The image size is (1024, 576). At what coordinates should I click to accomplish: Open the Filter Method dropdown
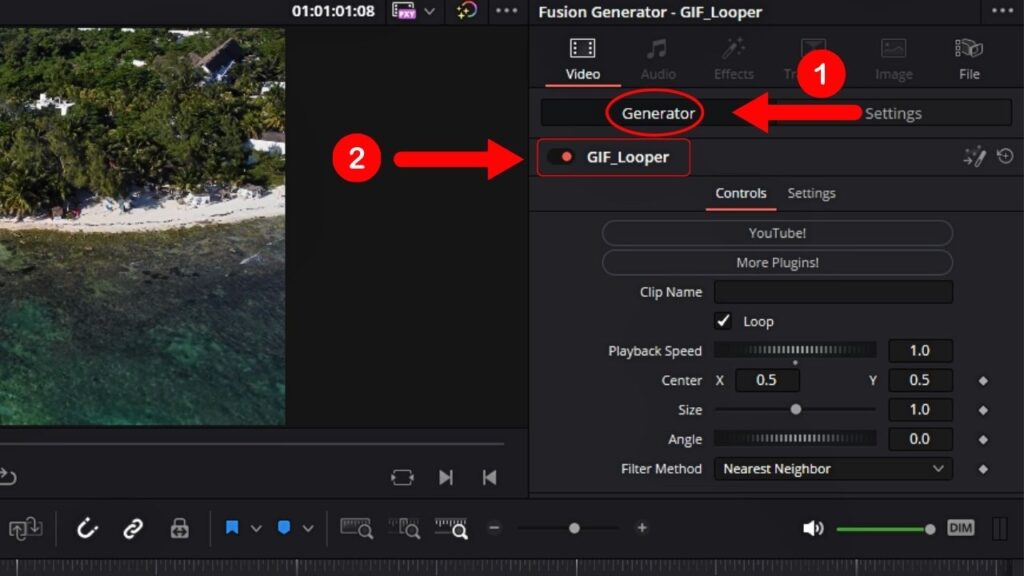click(x=833, y=468)
